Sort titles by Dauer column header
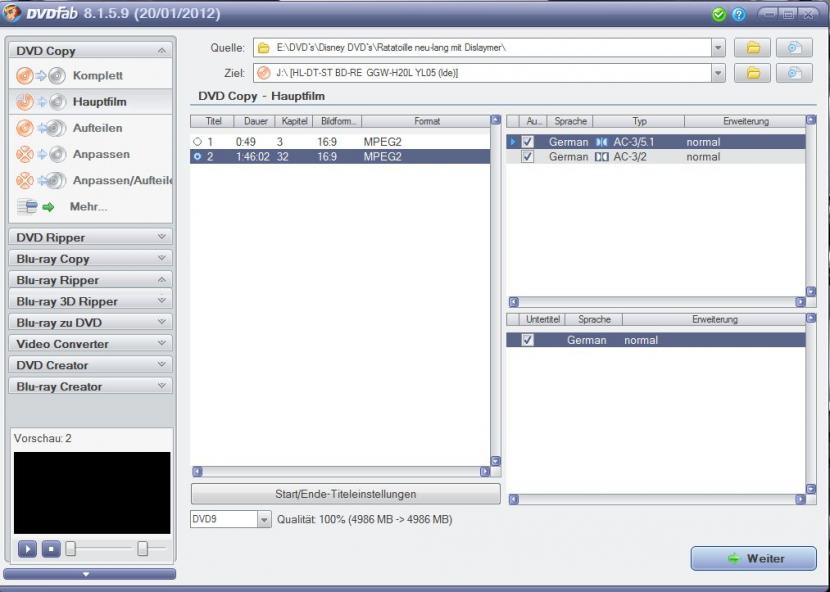 (255, 121)
